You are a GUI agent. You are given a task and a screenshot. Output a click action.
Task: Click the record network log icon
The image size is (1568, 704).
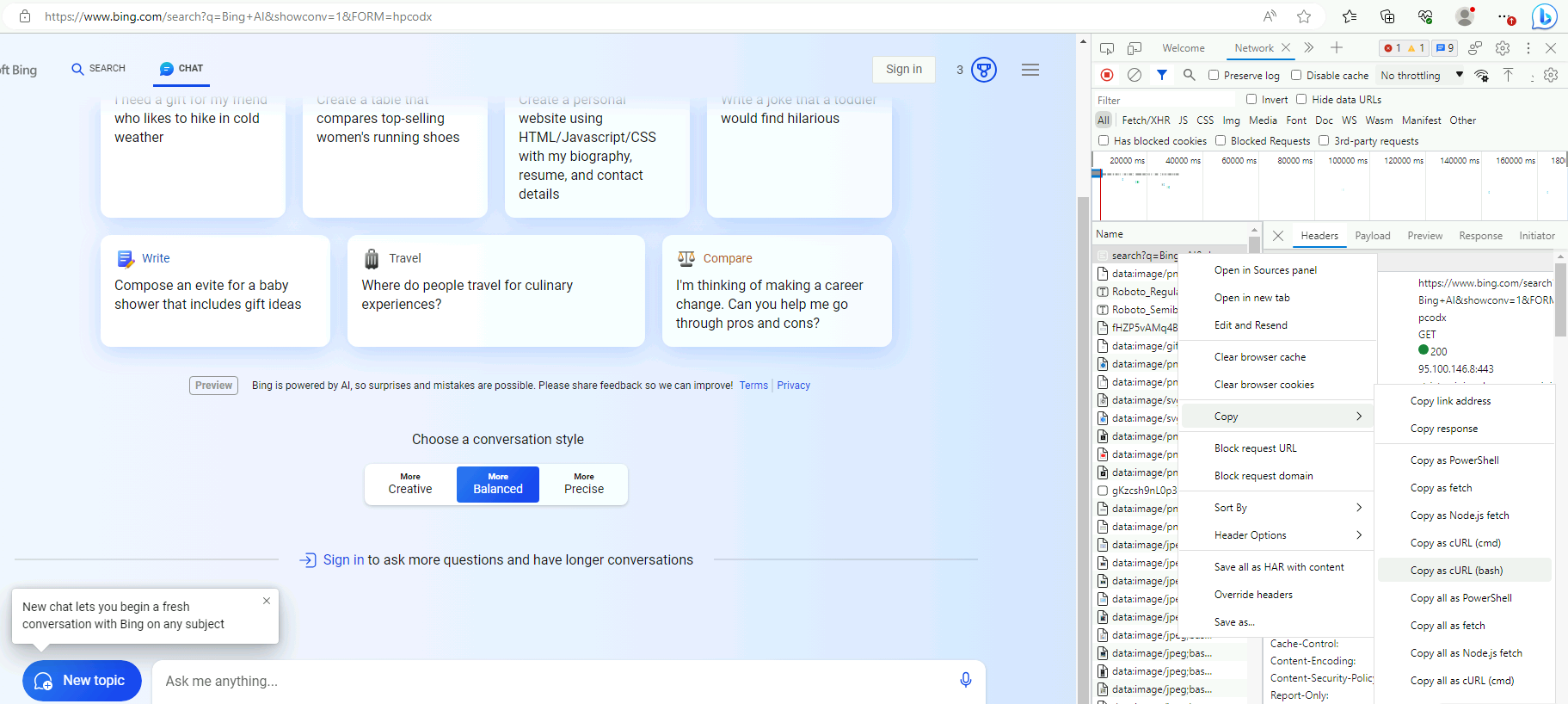1107,75
